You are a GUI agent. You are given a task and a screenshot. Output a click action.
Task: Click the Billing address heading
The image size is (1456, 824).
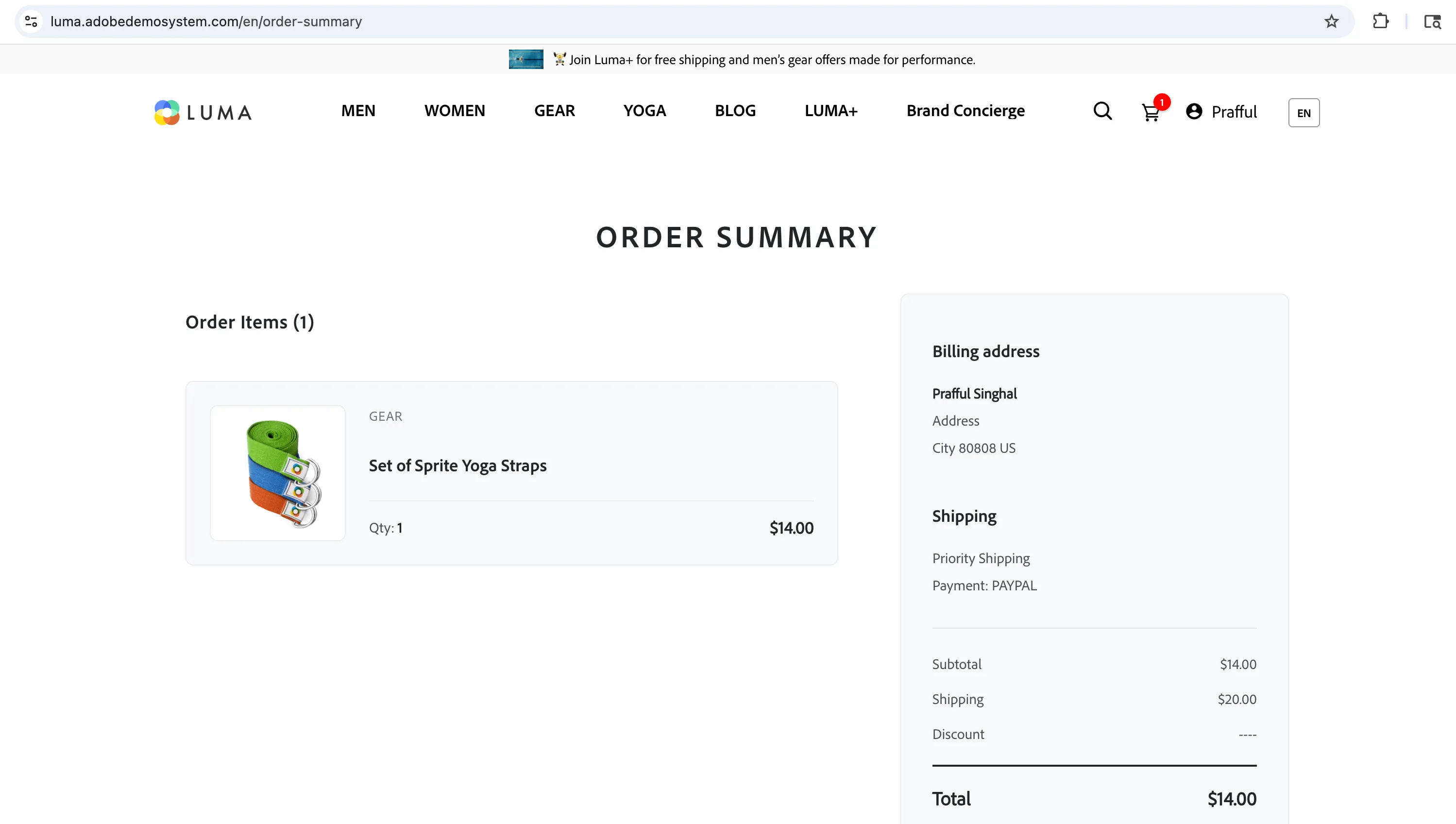tap(985, 351)
